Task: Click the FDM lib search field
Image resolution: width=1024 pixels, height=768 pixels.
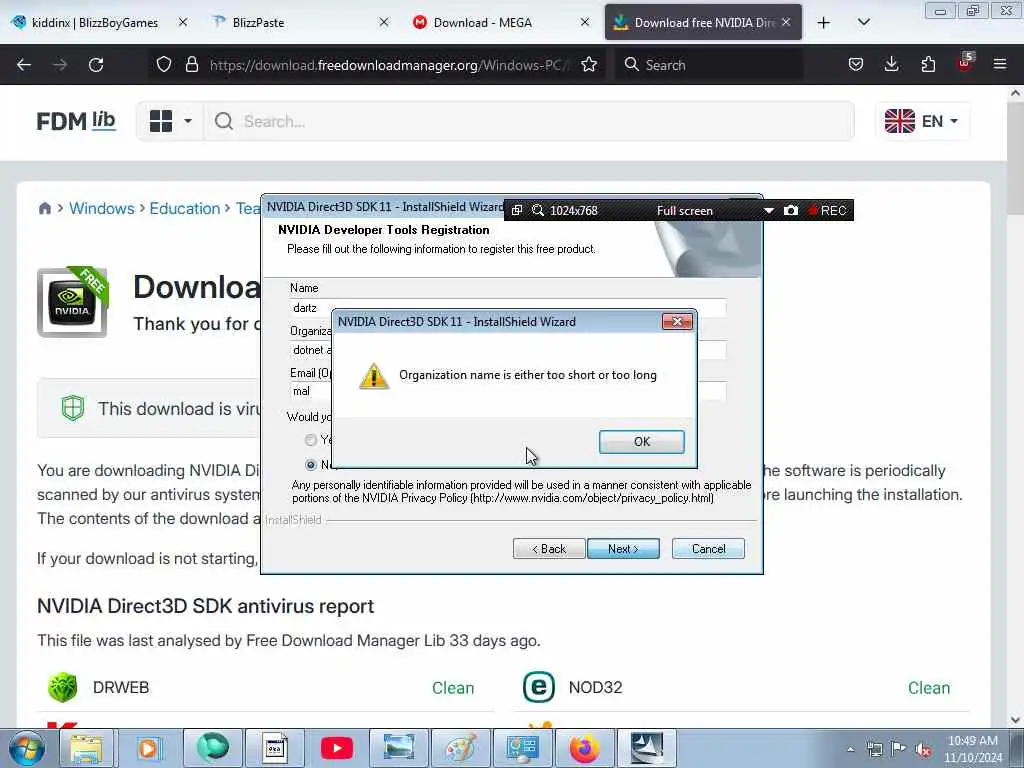Action: click(529, 121)
